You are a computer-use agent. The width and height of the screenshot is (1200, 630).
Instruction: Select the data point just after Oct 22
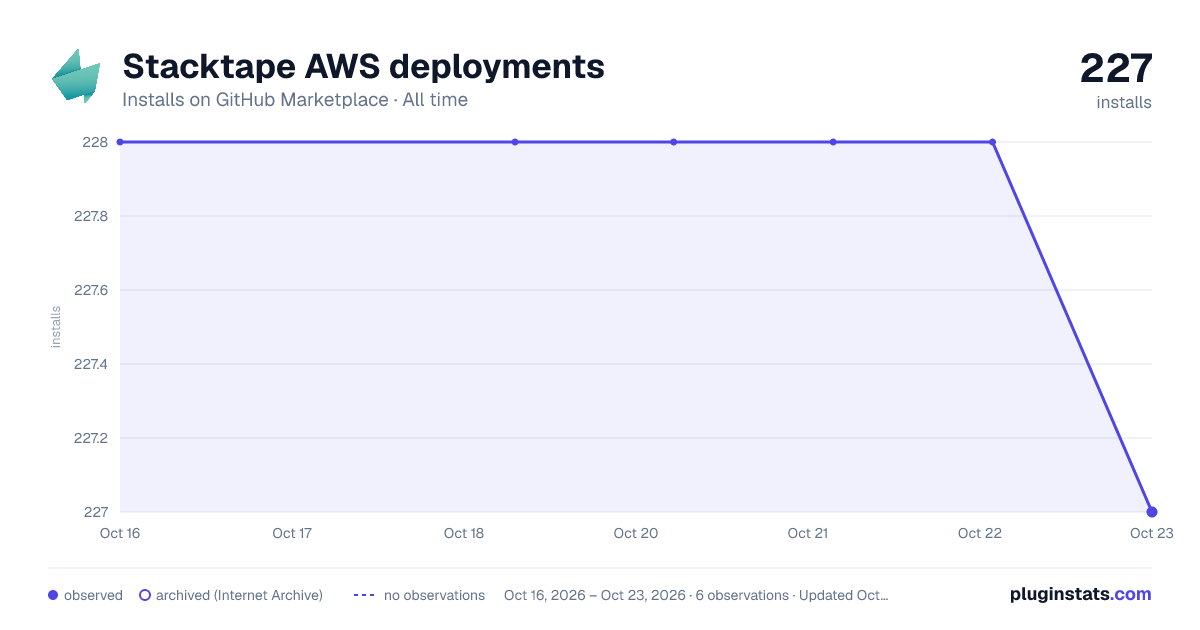(992, 142)
